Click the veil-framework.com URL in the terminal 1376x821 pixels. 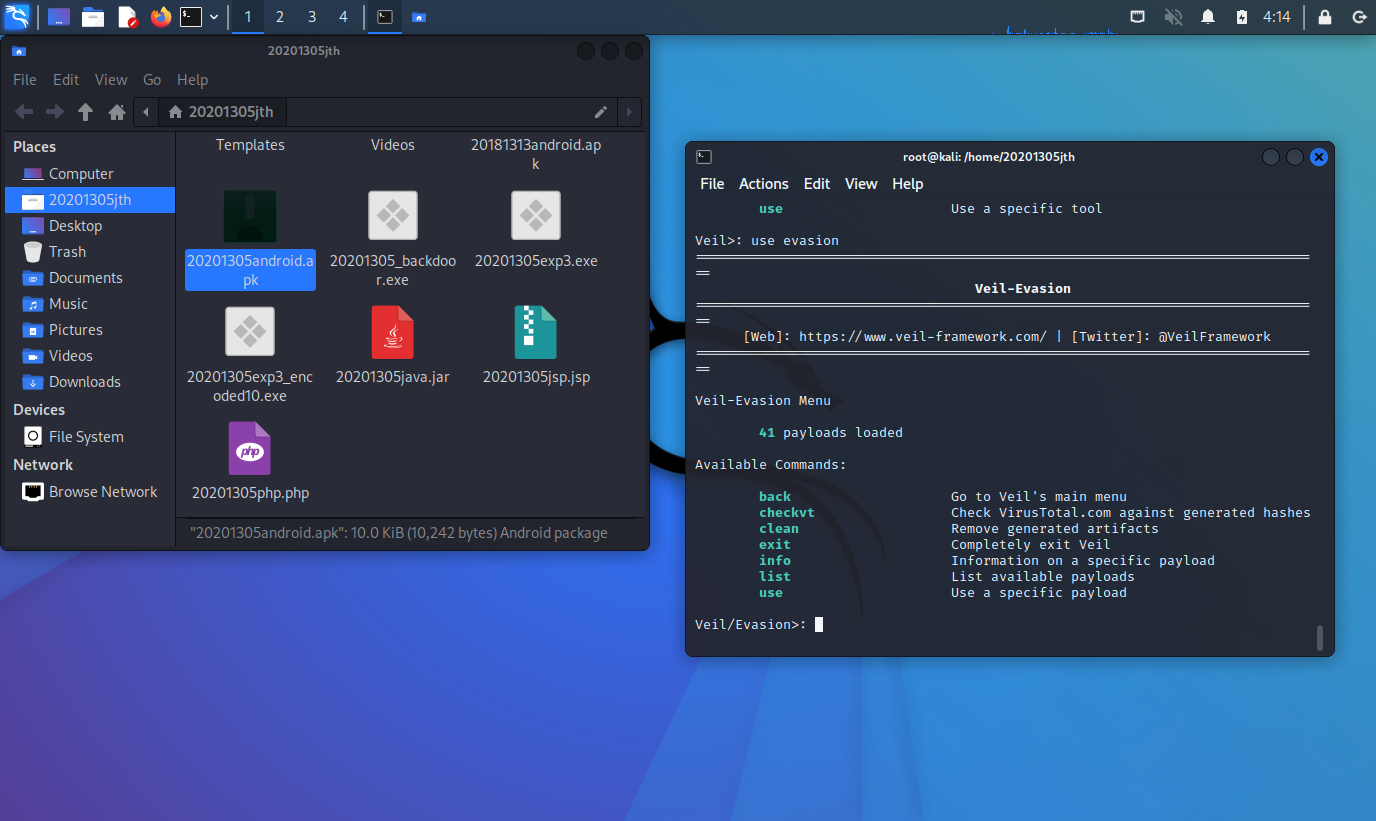pyautogui.click(x=923, y=337)
